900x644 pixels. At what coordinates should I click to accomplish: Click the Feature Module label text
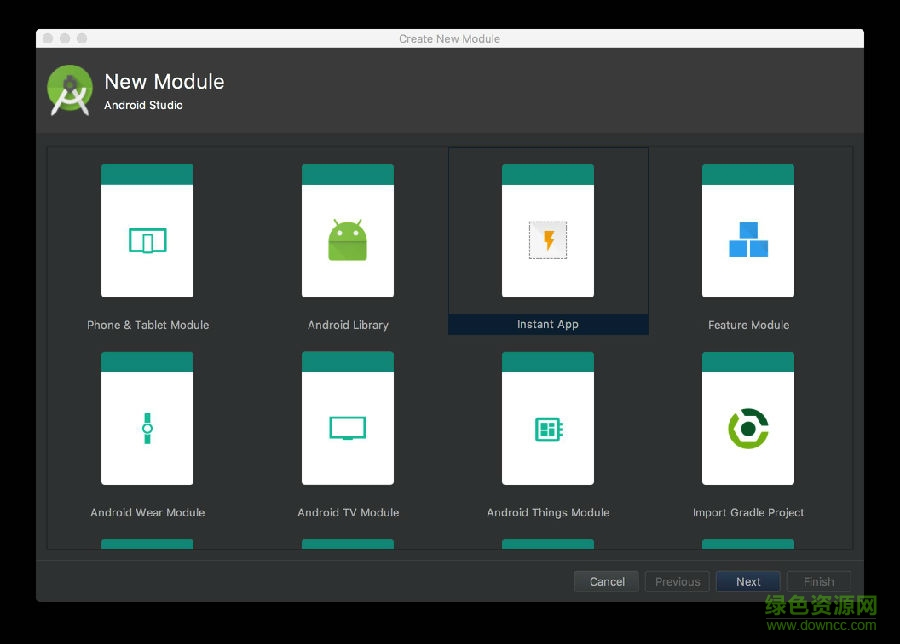748,325
